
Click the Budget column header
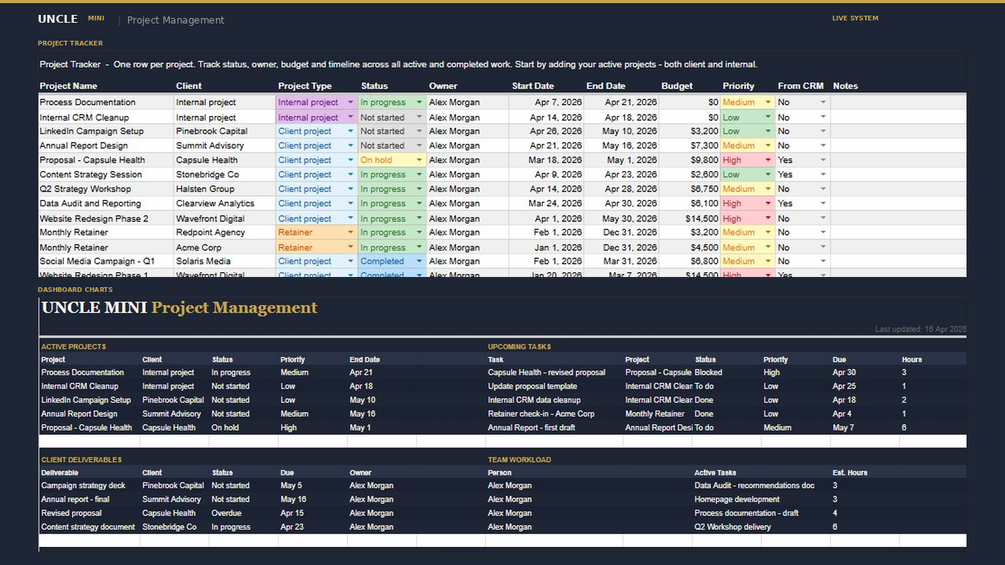(x=676, y=86)
